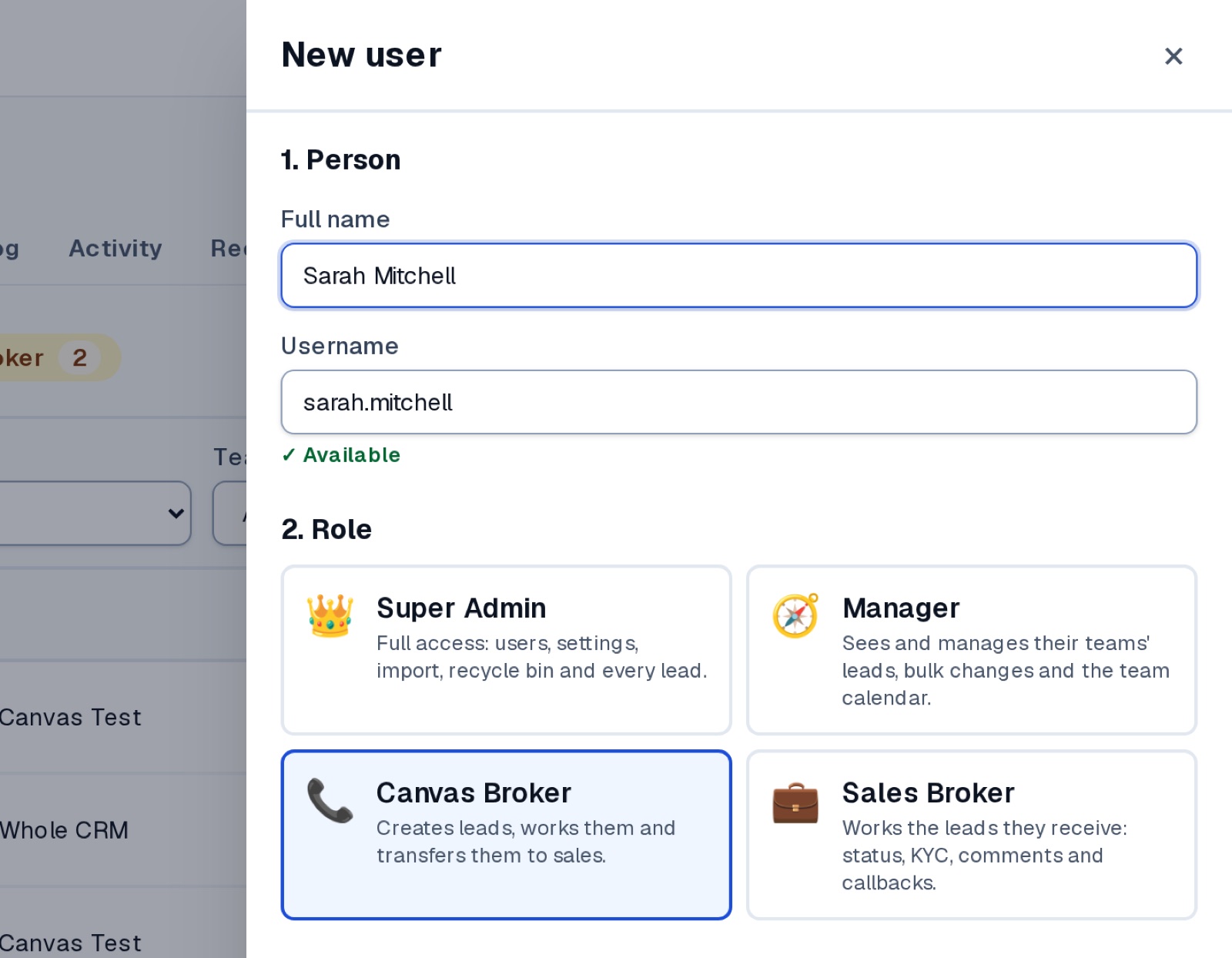The height and width of the screenshot is (958, 1232).
Task: Select the Manager role card
Action: [972, 650]
